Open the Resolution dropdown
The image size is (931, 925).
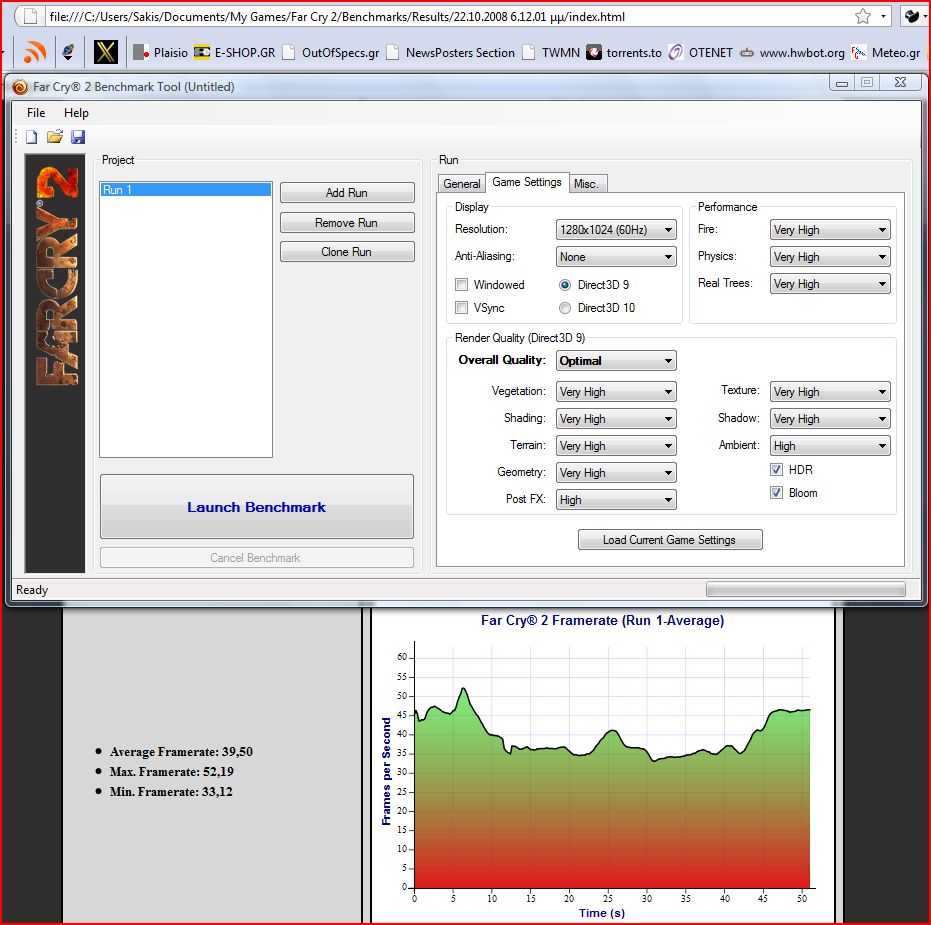(616, 230)
